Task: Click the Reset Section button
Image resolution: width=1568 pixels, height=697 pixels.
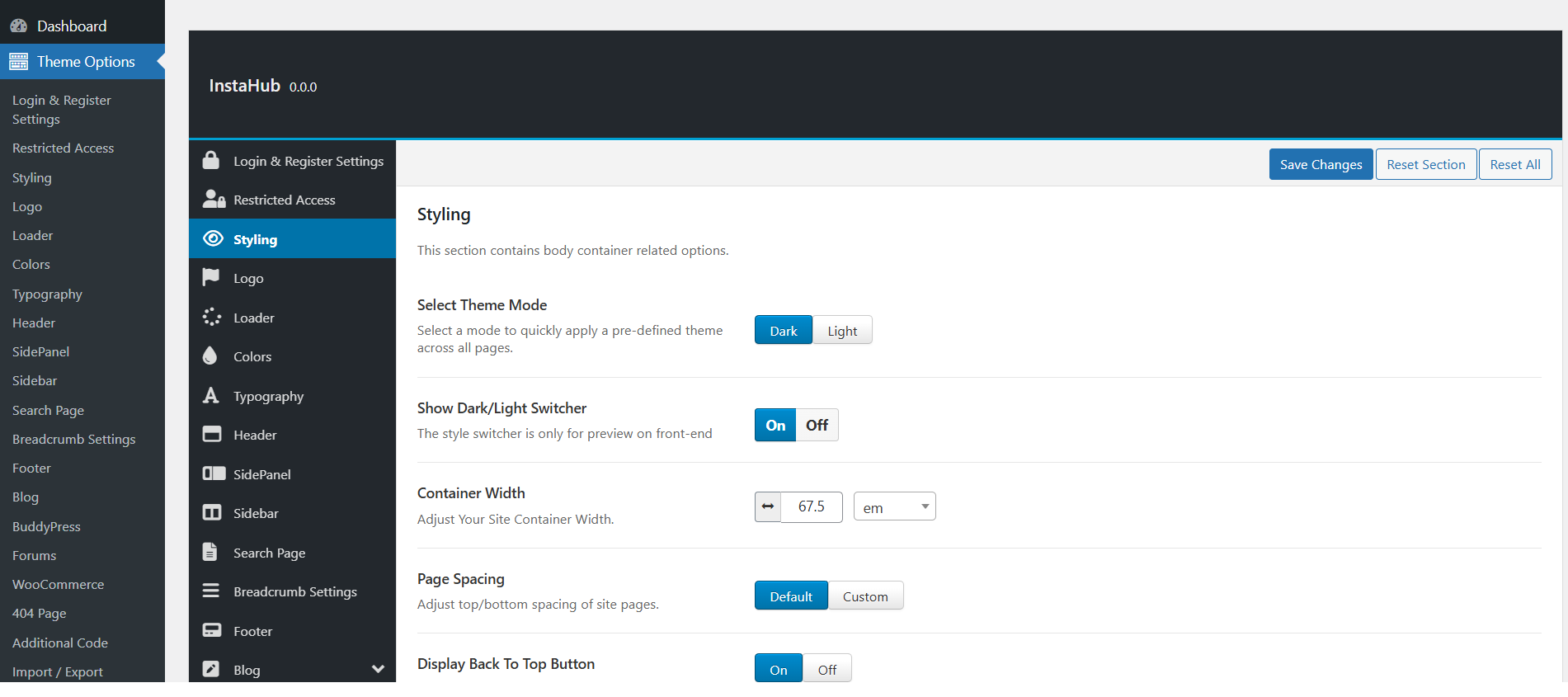Action: 1425,164
